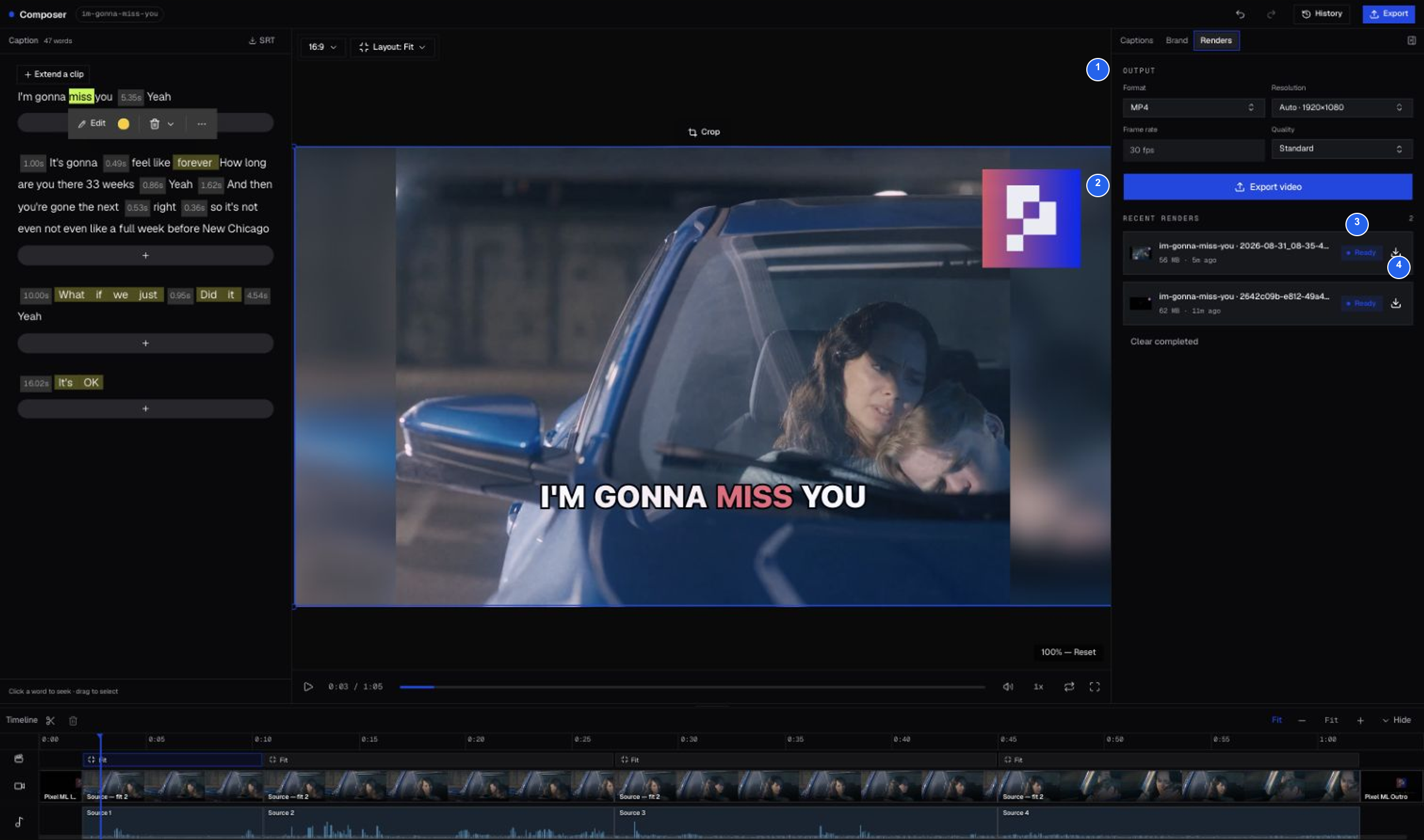The image size is (1424, 840).
Task: Click the 30 fps frame rate field
Action: pyautogui.click(x=1193, y=150)
